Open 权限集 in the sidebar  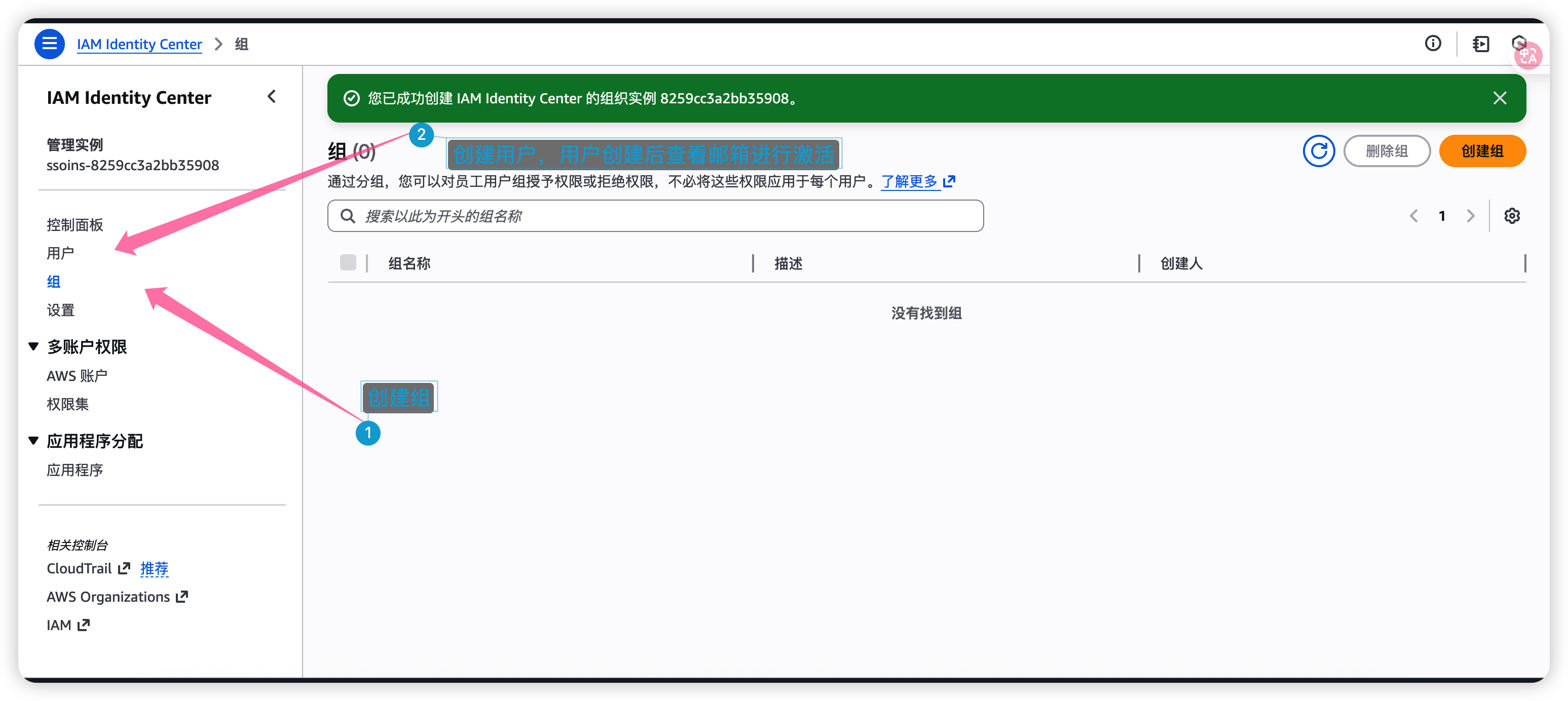coord(67,404)
